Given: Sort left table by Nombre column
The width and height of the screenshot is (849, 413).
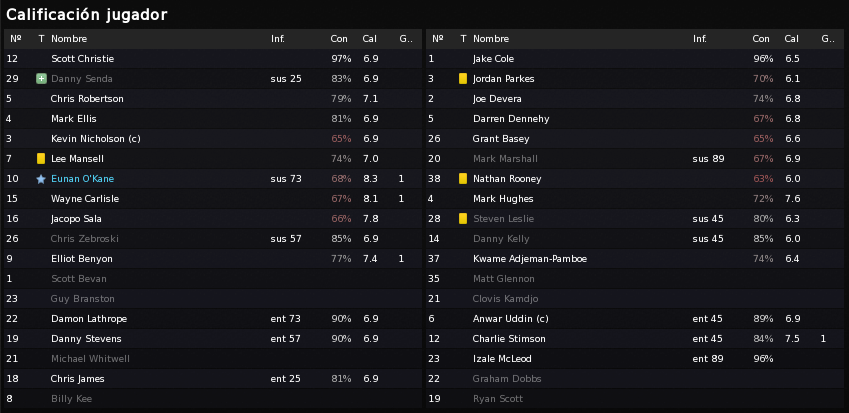Looking at the screenshot, I should tap(69, 39).
